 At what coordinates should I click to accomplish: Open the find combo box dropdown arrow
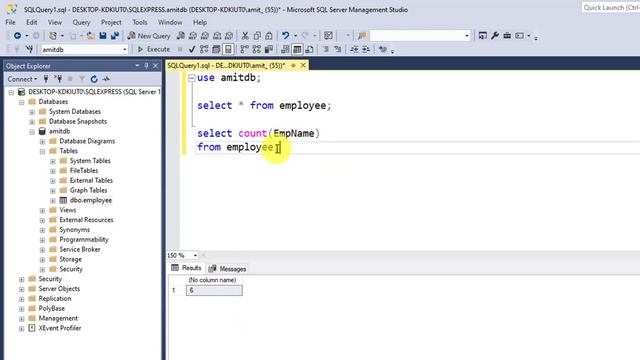tap(467, 36)
